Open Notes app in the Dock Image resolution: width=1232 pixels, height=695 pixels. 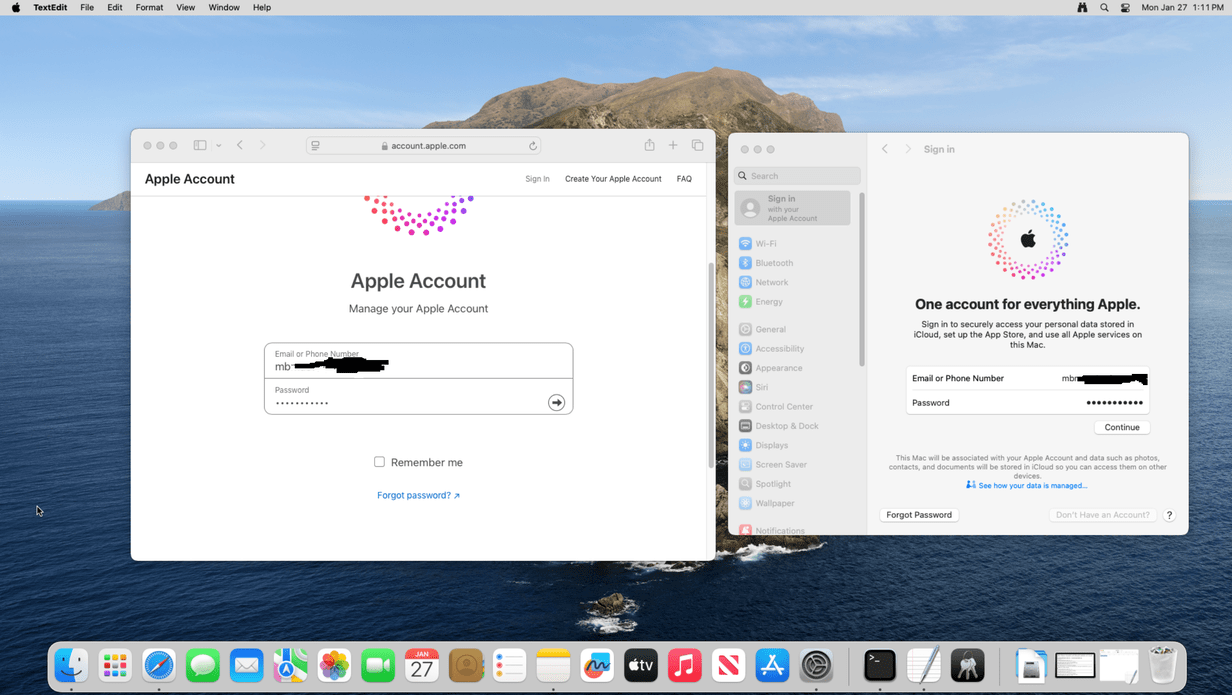553,665
